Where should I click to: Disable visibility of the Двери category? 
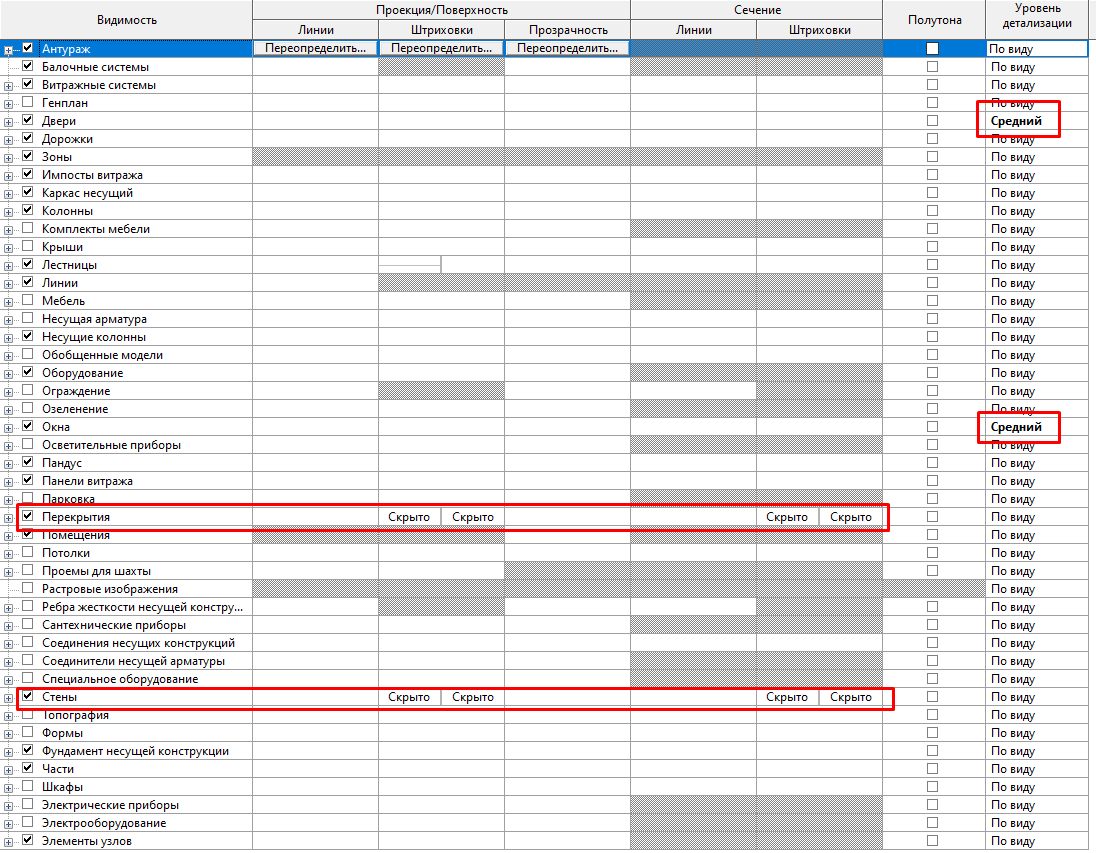pos(28,121)
